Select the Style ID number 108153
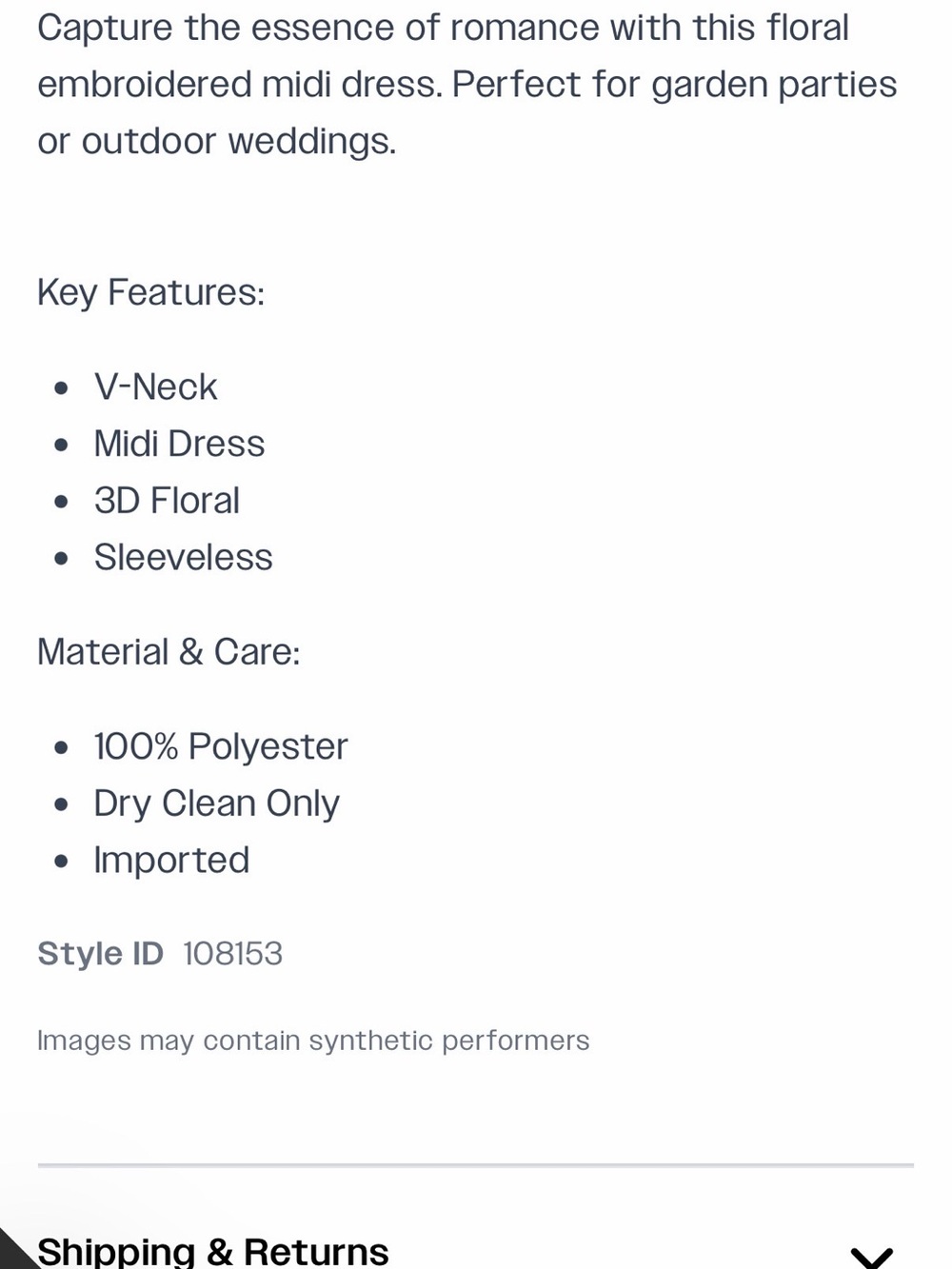The width and height of the screenshot is (952, 1269). coord(232,954)
